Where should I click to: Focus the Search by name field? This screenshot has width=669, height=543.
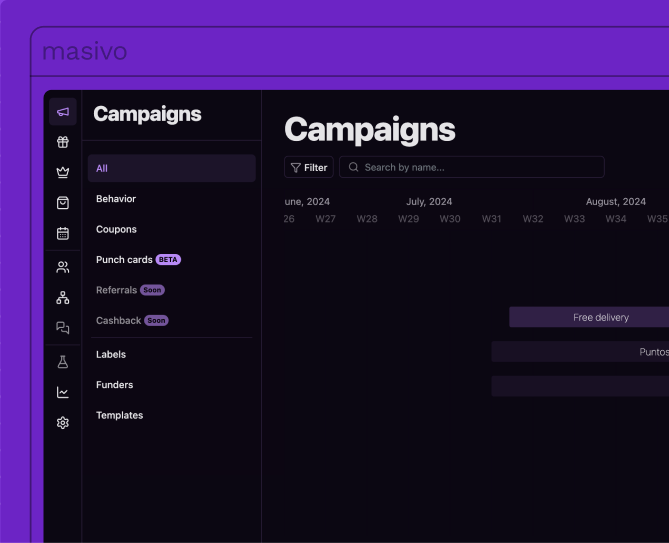[x=472, y=167]
